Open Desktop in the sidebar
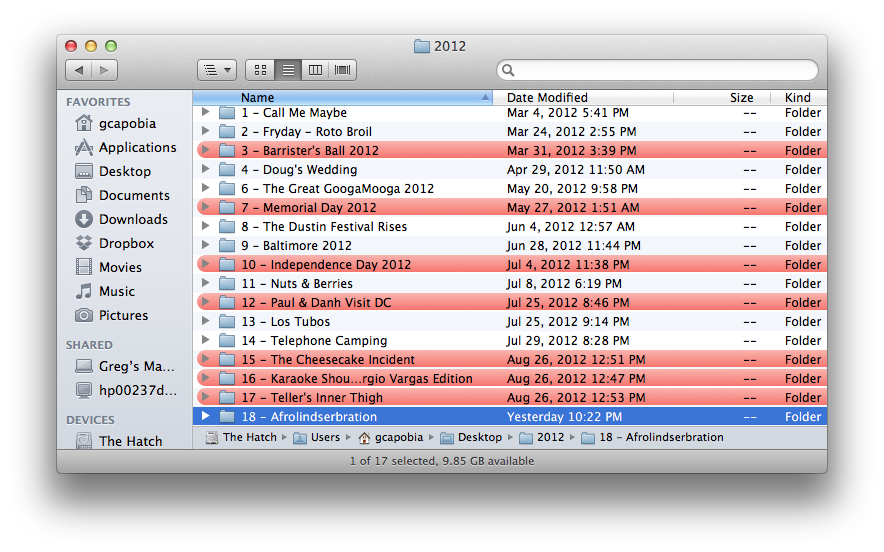Viewport: 884px width, 552px height. (113, 171)
